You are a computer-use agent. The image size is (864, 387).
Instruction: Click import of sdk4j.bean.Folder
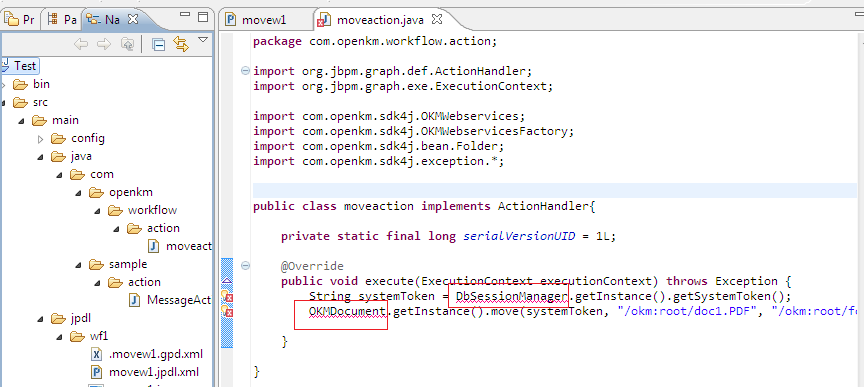click(379, 146)
